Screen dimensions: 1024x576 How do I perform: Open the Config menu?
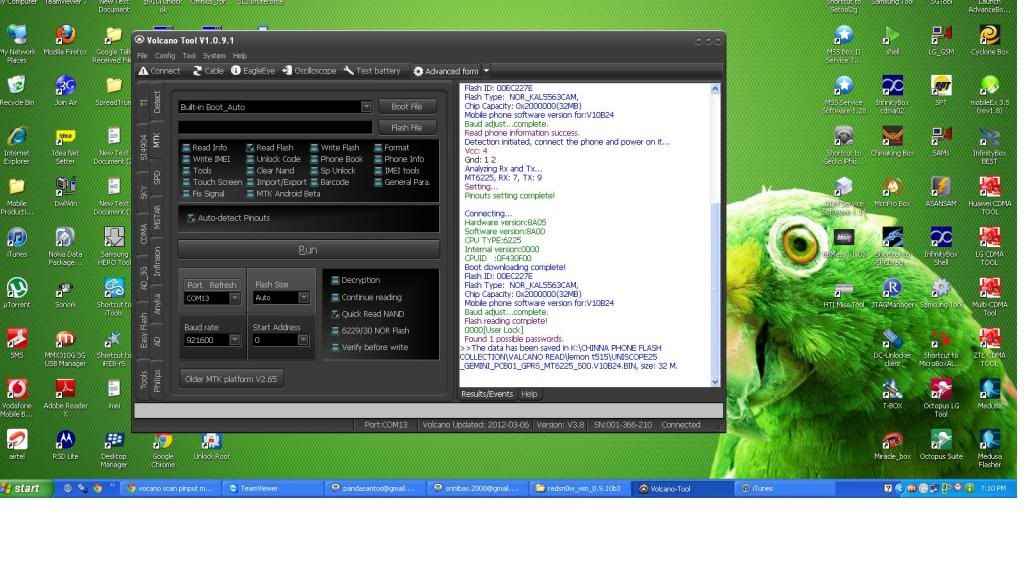pos(165,56)
